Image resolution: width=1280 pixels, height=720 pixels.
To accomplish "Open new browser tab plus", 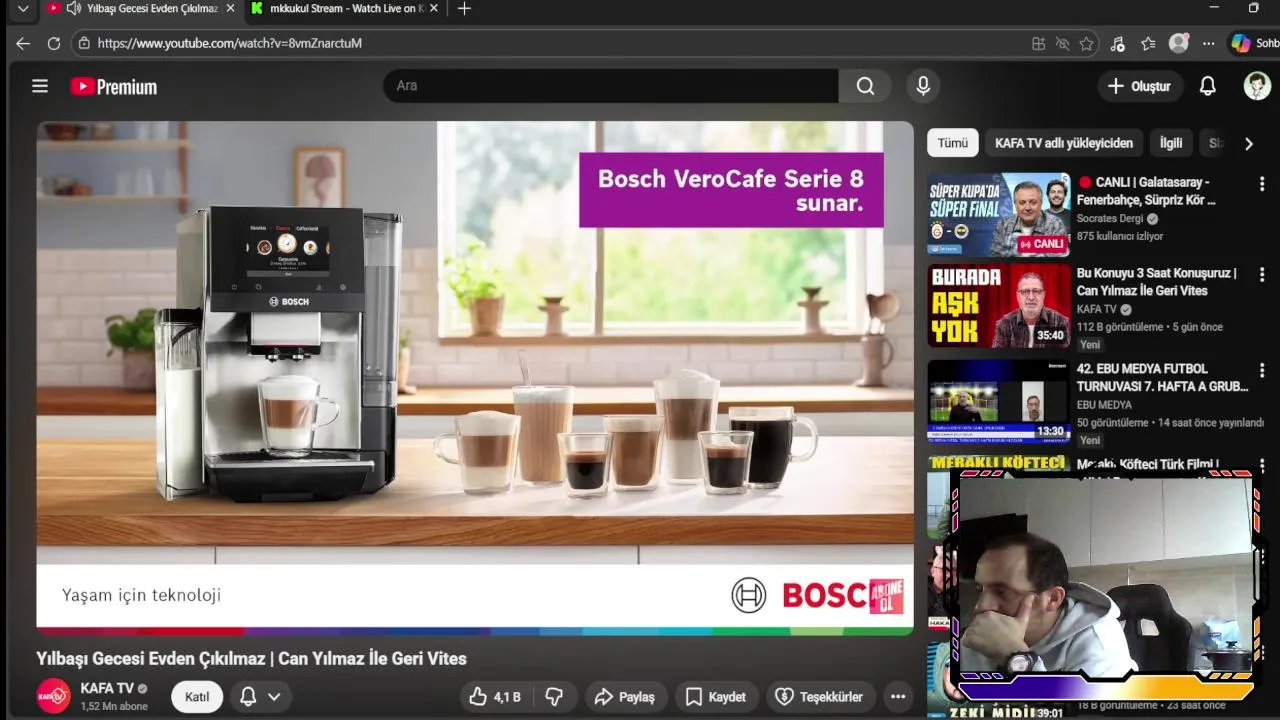I will click(464, 9).
